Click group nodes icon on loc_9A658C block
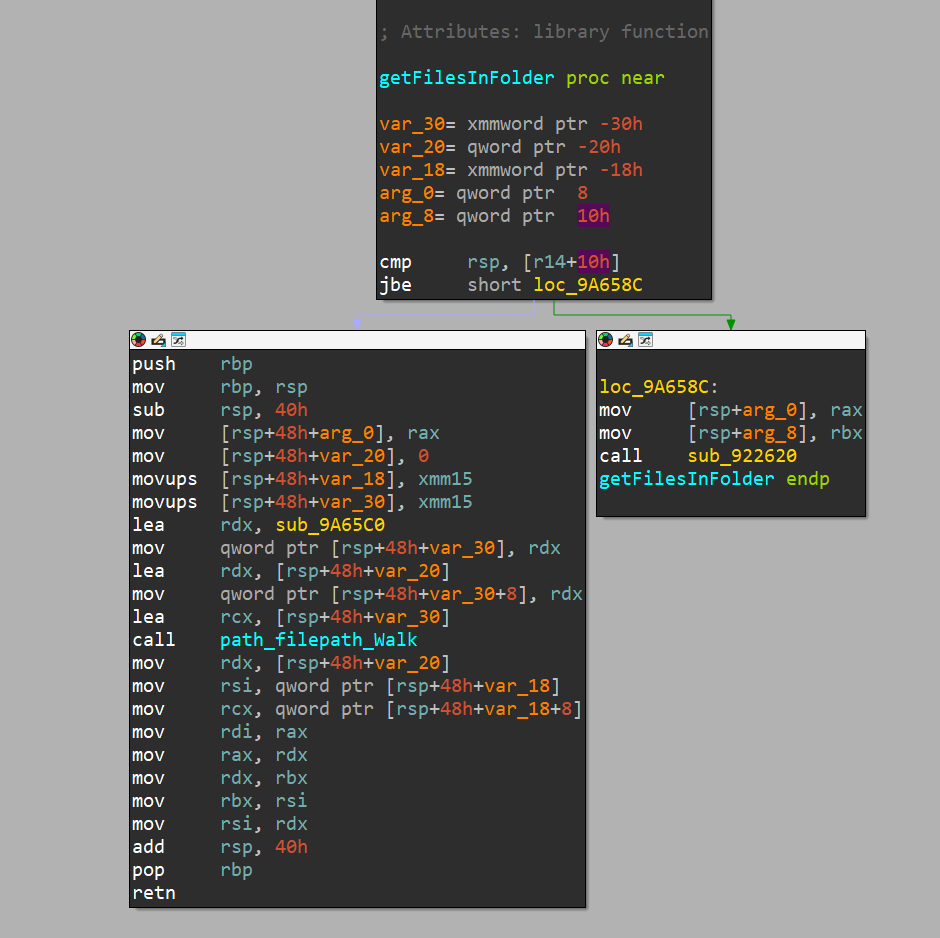 (646, 340)
